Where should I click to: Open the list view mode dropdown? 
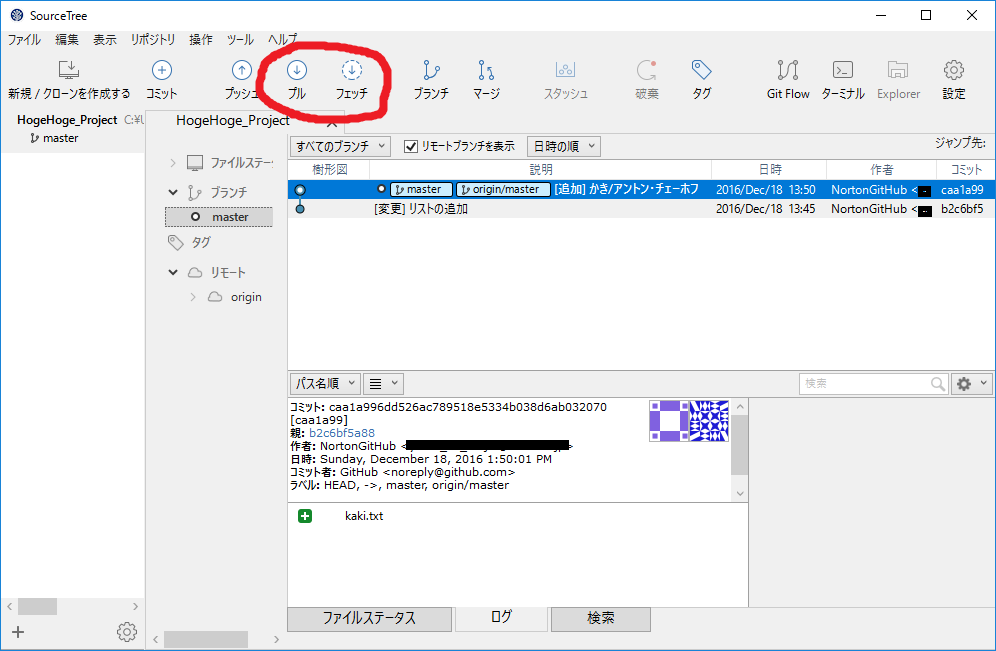coord(383,384)
